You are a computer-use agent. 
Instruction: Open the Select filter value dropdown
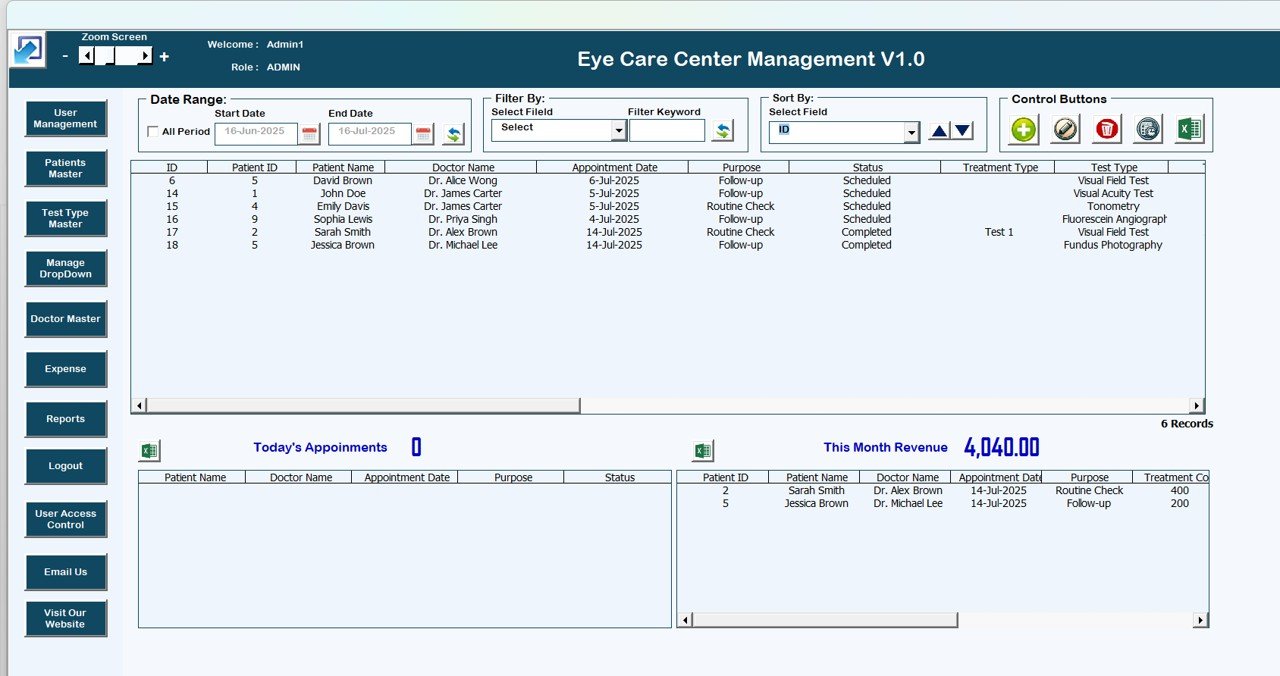(558, 128)
